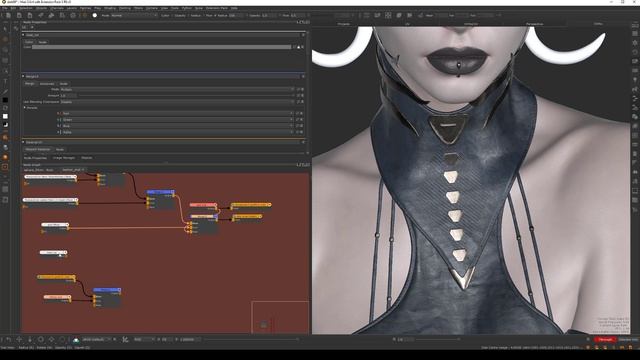Screen dimensions: 640x360
Task: Reset colors to black and white icon
Action: [x=5, y=124]
